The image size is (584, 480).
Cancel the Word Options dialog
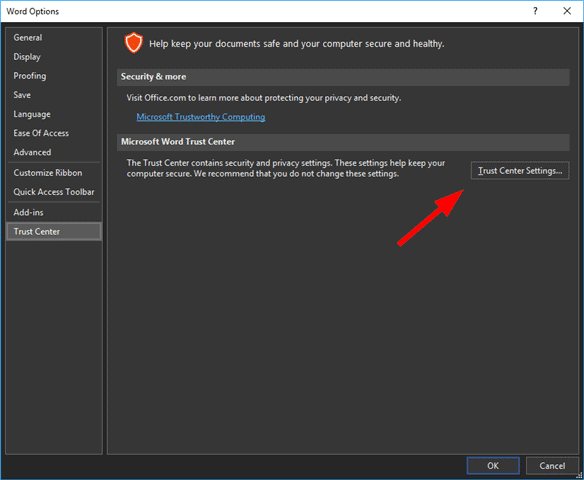coord(552,465)
